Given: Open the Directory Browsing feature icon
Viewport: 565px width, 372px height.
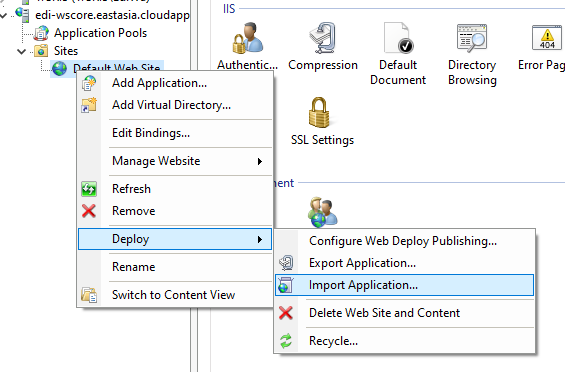Looking at the screenshot, I should [x=472, y=37].
